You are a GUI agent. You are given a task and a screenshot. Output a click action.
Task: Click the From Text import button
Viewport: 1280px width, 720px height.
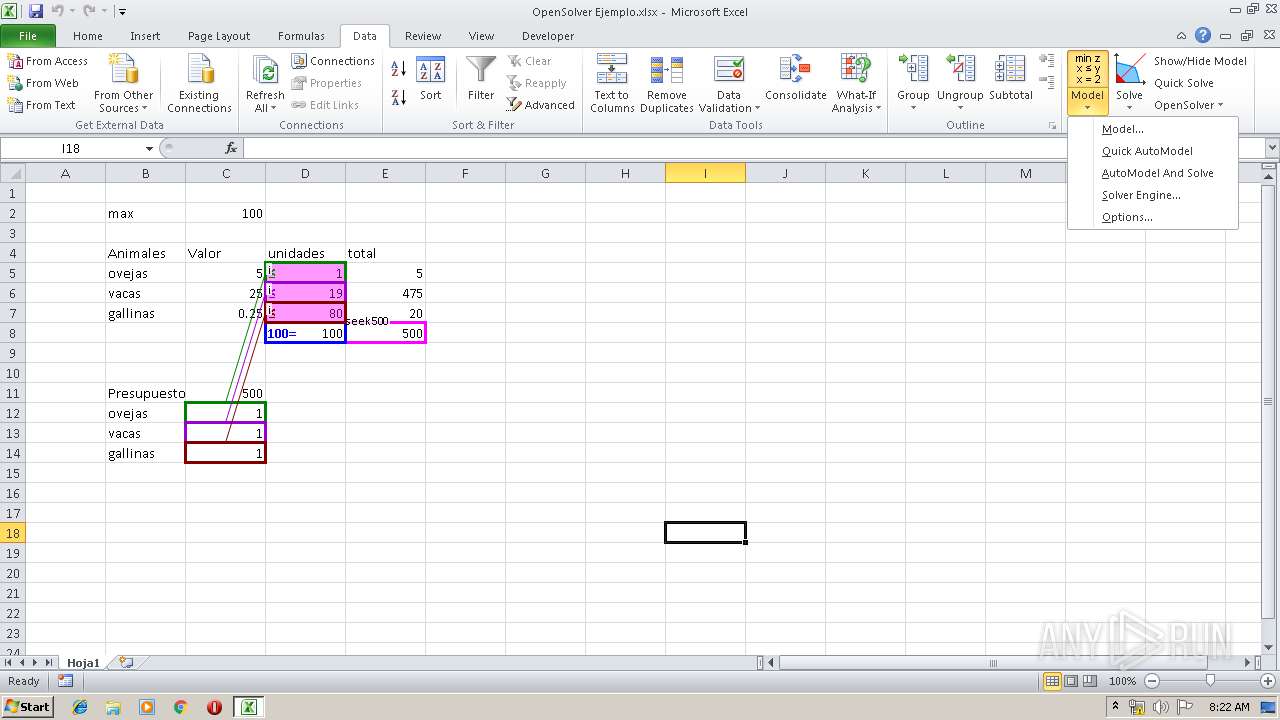pyautogui.click(x=41, y=105)
